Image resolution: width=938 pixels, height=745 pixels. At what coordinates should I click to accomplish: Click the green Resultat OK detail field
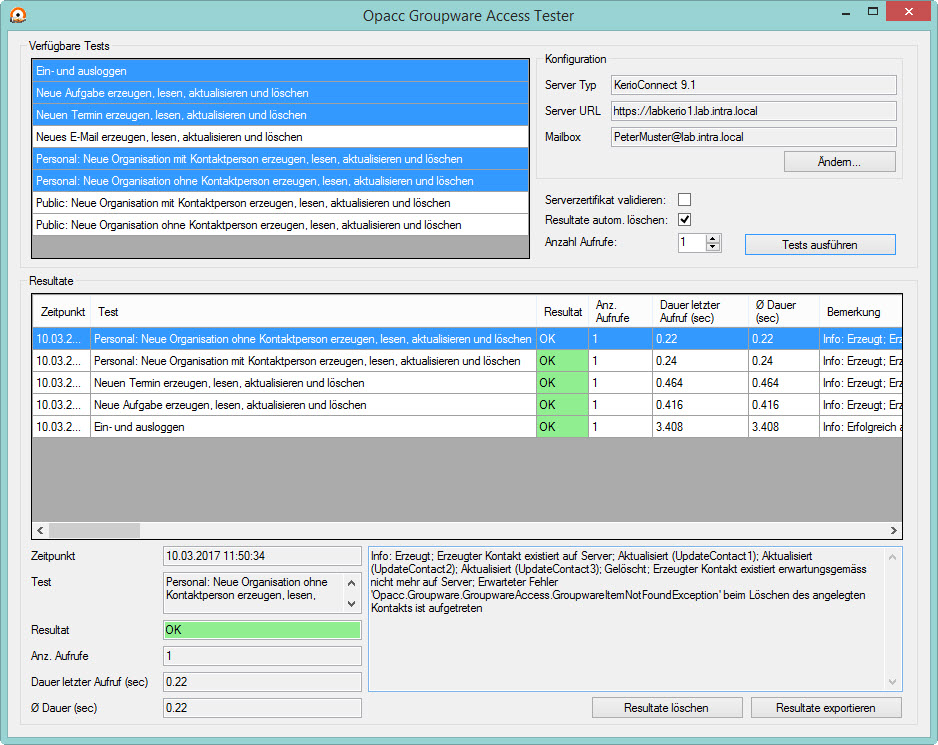click(262, 630)
